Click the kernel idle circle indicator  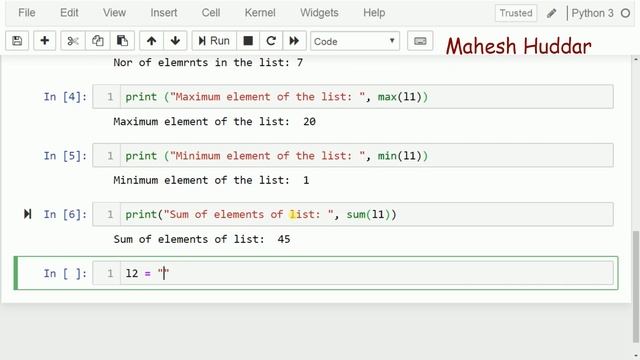tap(625, 13)
